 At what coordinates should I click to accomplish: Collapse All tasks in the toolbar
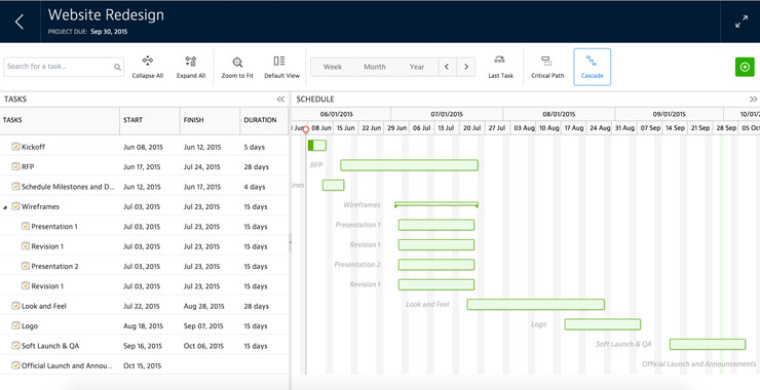(147, 67)
